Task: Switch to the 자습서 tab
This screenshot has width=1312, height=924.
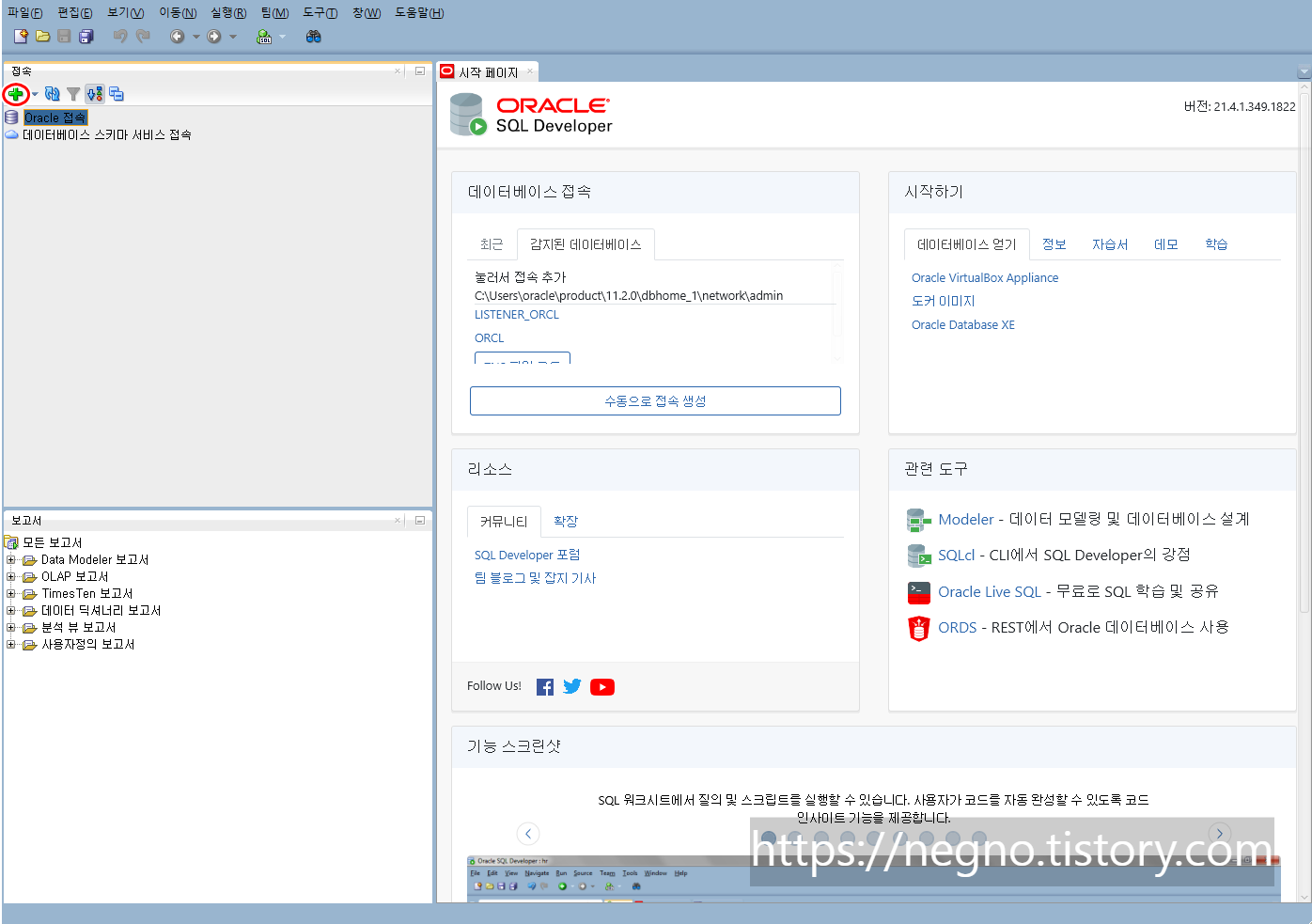Action: 1110,244
